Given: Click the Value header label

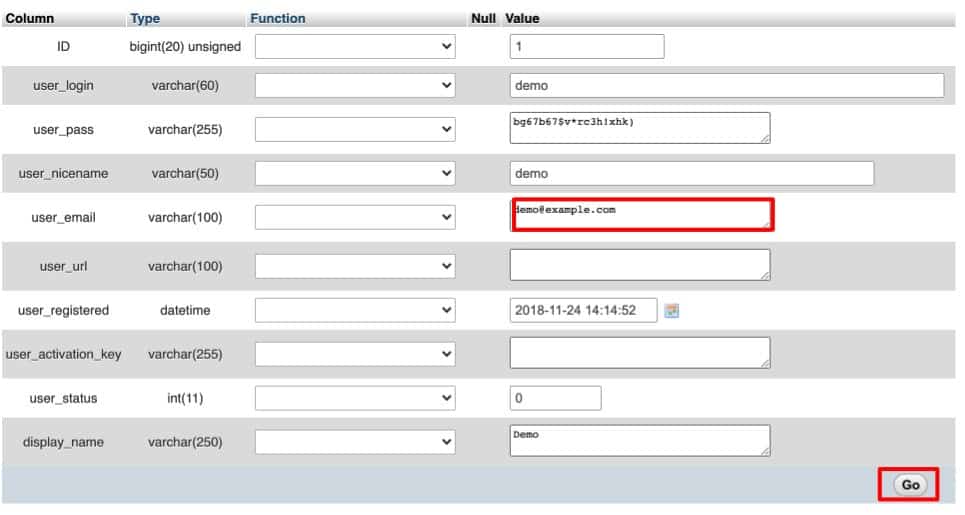Looking at the screenshot, I should pos(523,18).
